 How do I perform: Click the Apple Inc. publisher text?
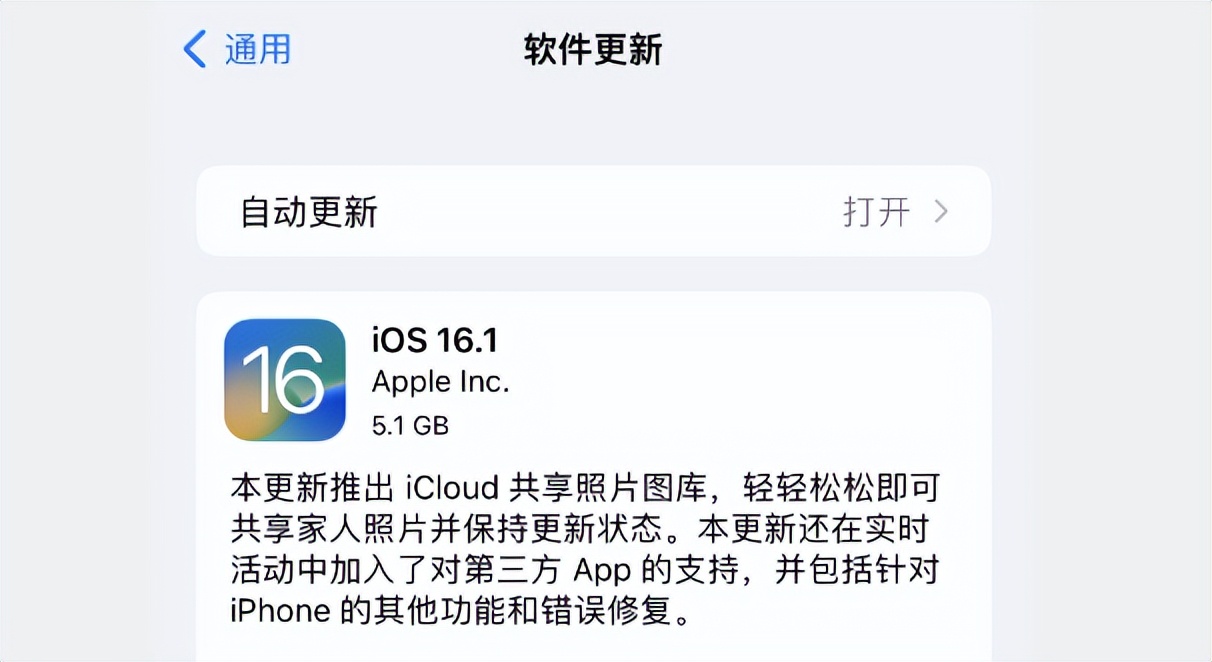click(x=440, y=382)
